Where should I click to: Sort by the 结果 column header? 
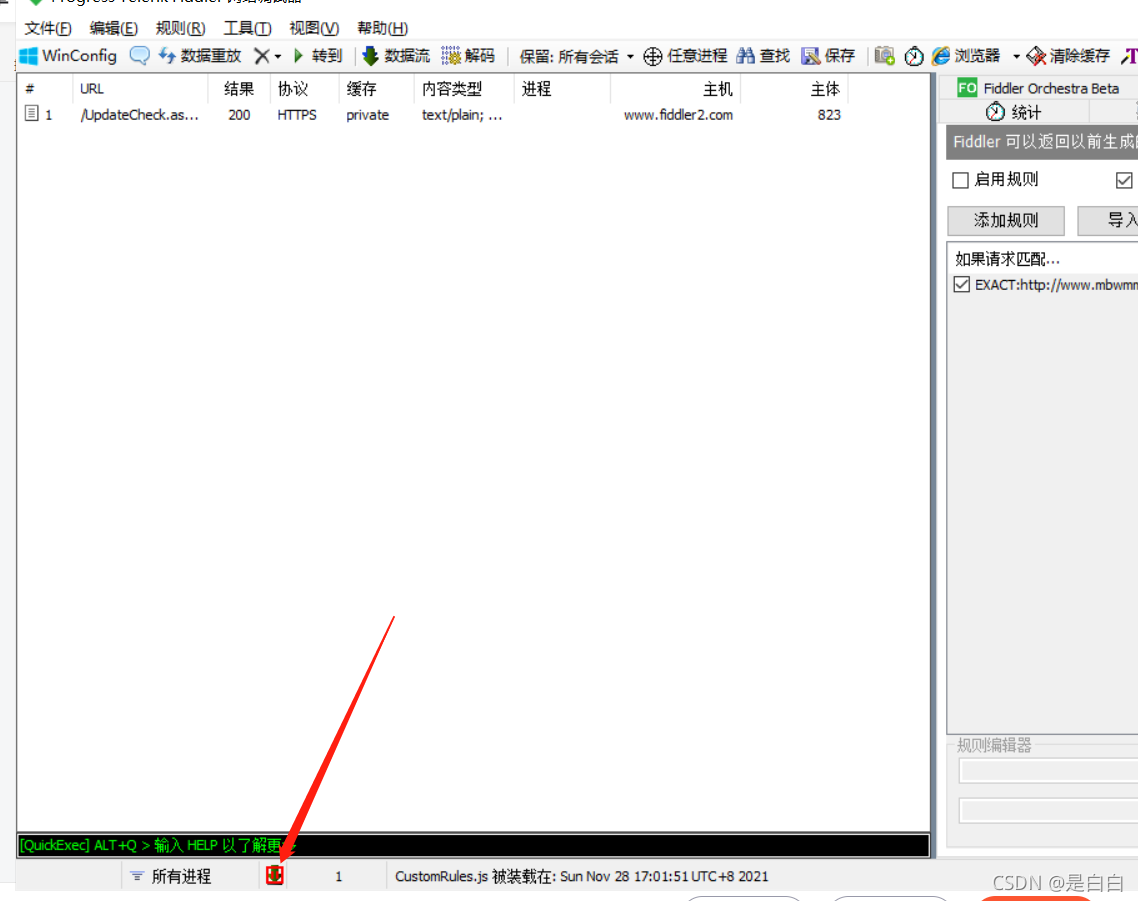[240, 89]
